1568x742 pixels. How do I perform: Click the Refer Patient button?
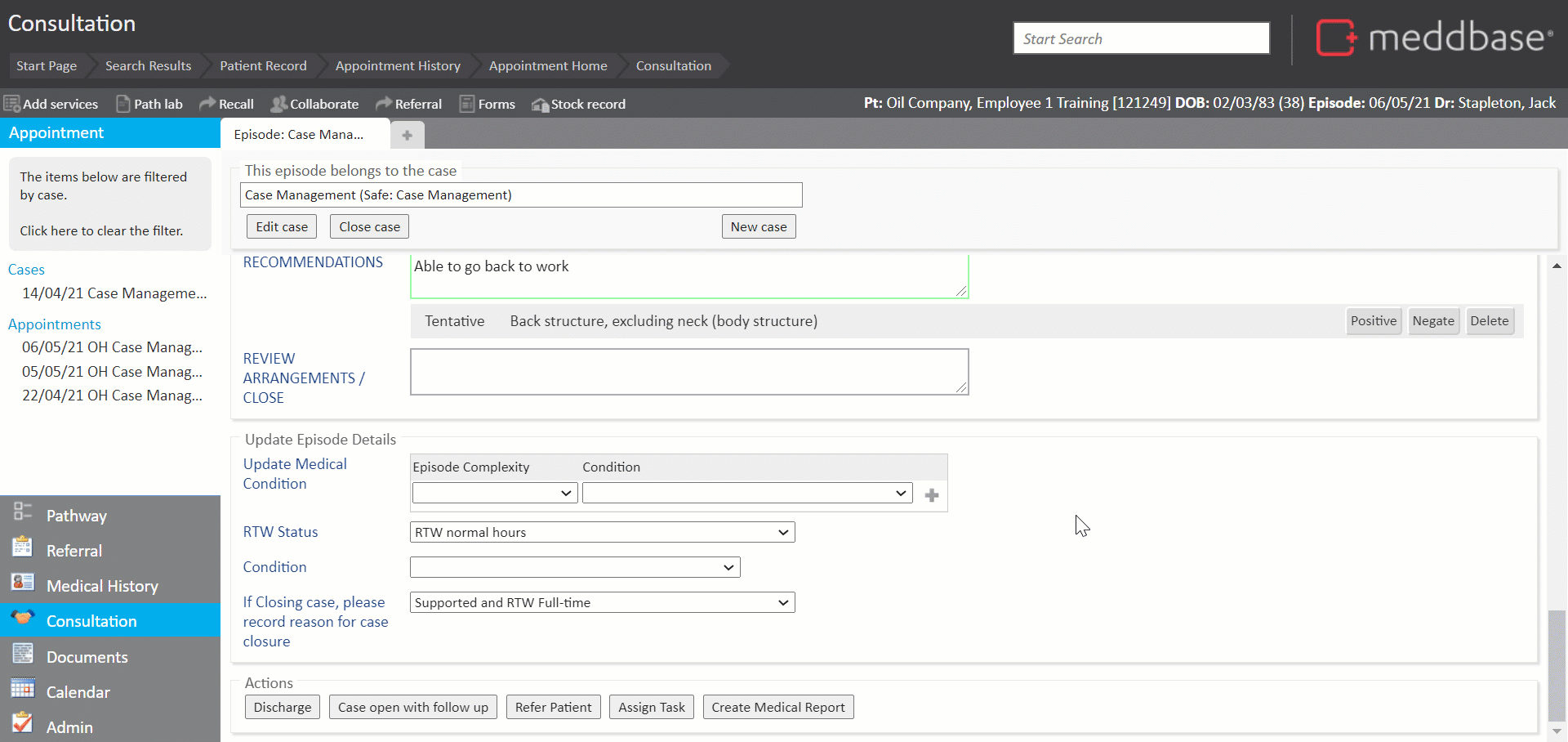[x=554, y=707]
